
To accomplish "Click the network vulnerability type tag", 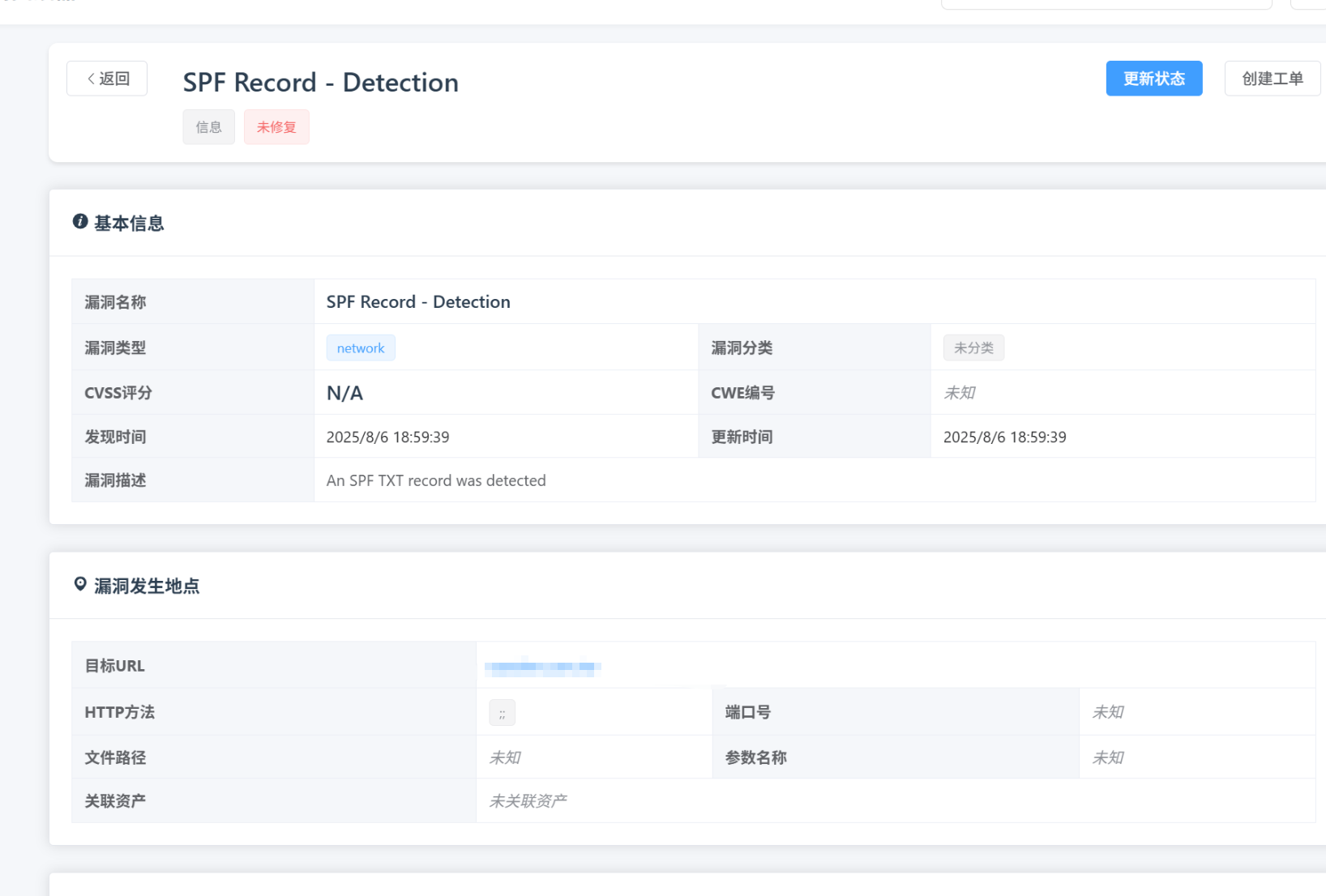I will [361, 348].
